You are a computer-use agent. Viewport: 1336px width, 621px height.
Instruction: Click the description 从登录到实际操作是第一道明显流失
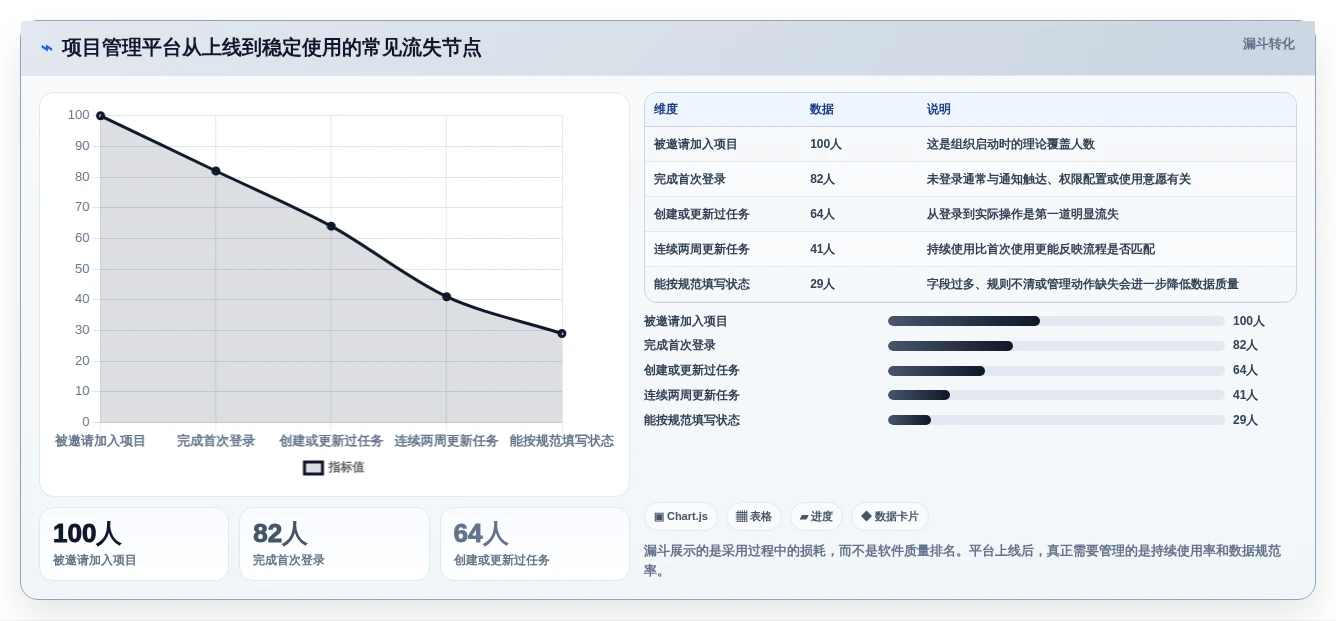[x=1023, y=214]
